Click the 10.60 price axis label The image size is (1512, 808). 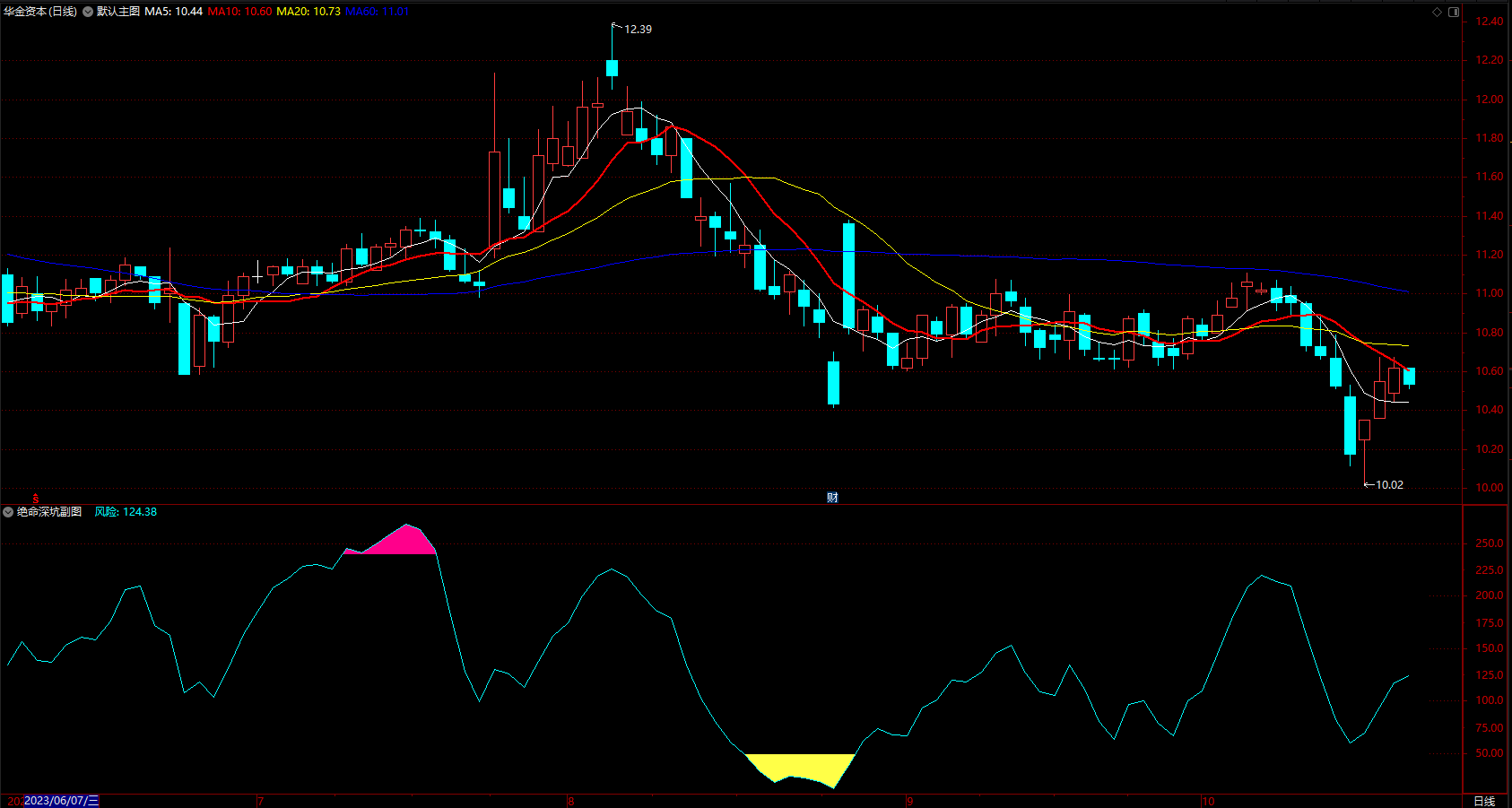pos(1490,371)
